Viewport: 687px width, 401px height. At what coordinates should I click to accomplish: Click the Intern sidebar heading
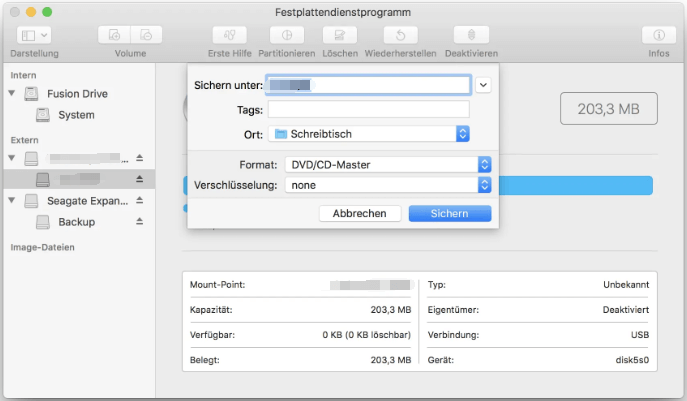[x=23, y=75]
